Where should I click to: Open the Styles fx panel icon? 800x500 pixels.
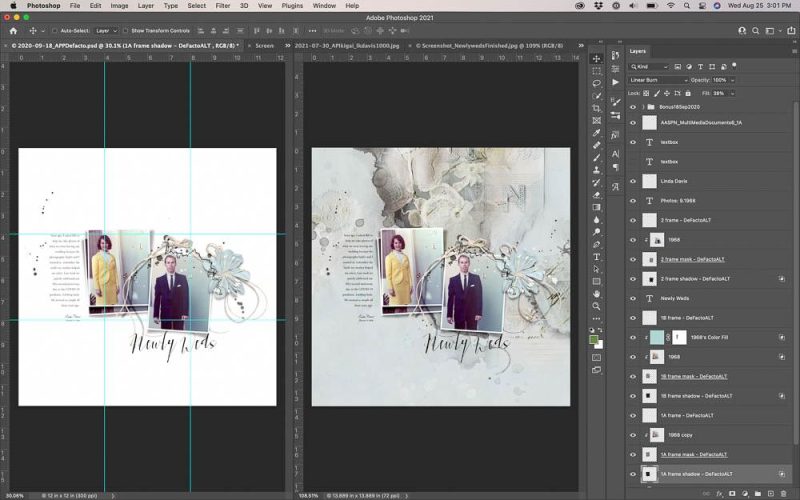click(x=615, y=135)
